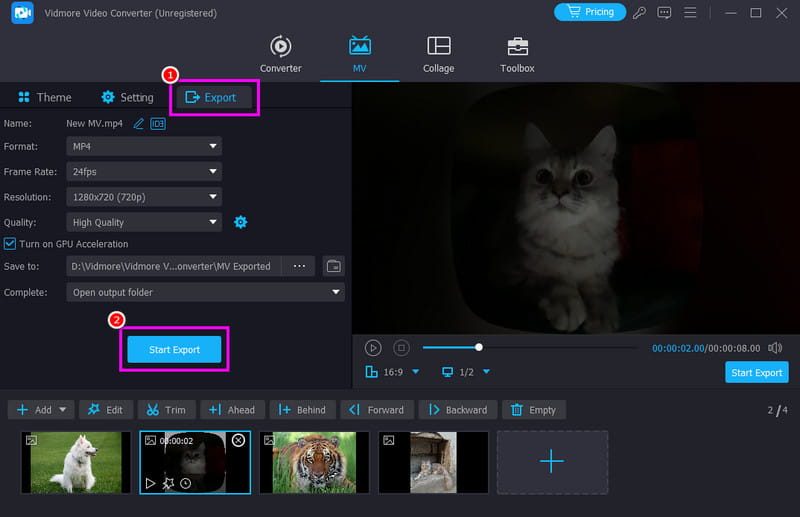Expand the Format dropdown MP4

(144, 146)
